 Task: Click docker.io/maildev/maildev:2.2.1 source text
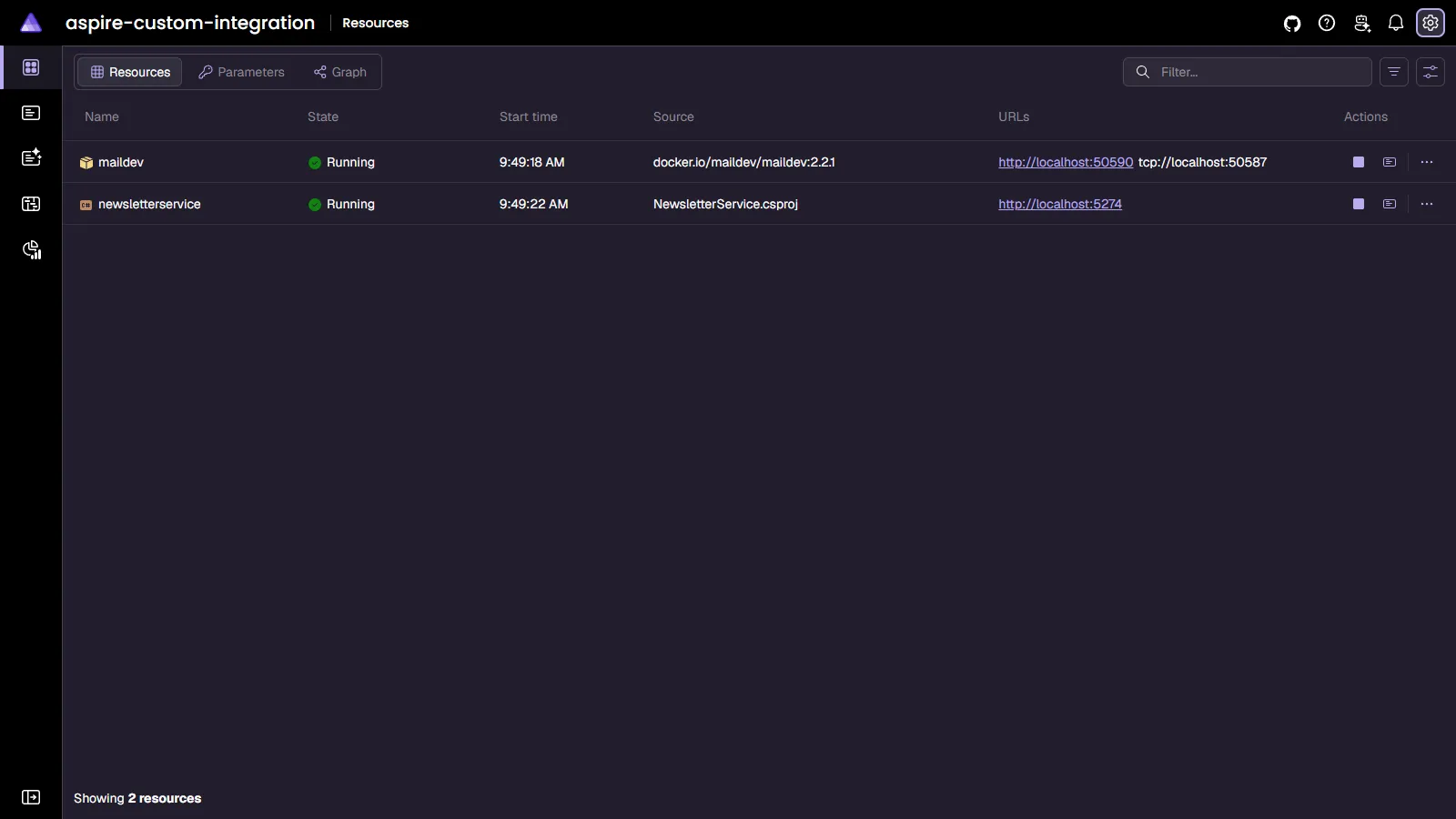pyautogui.click(x=743, y=162)
